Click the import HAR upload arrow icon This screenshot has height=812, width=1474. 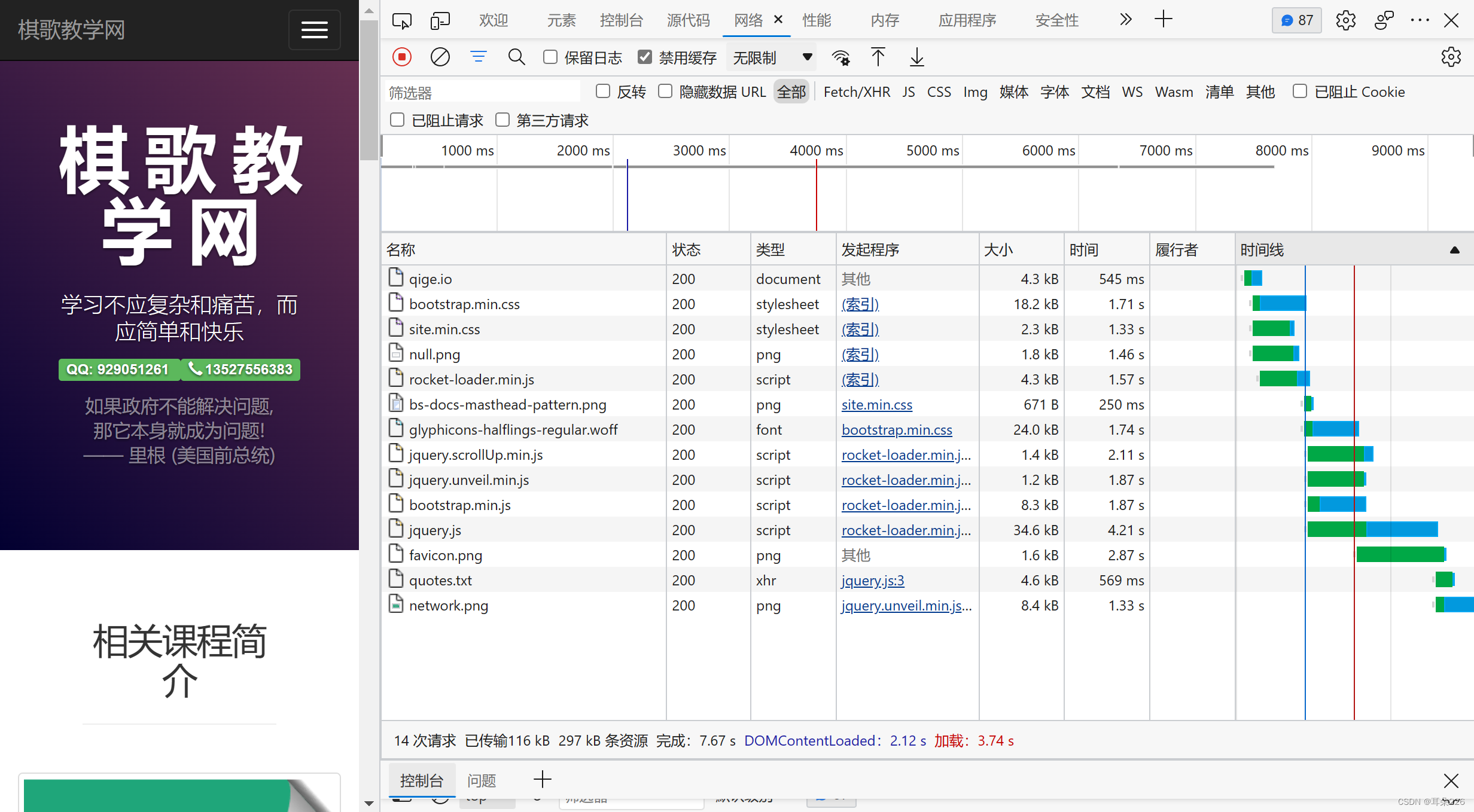(x=878, y=57)
